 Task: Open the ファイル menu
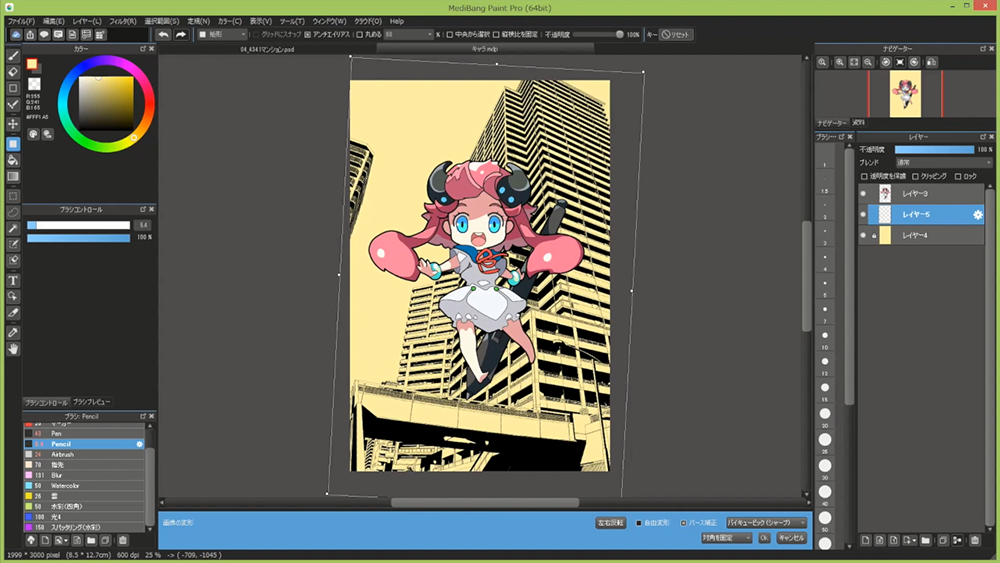pos(21,21)
